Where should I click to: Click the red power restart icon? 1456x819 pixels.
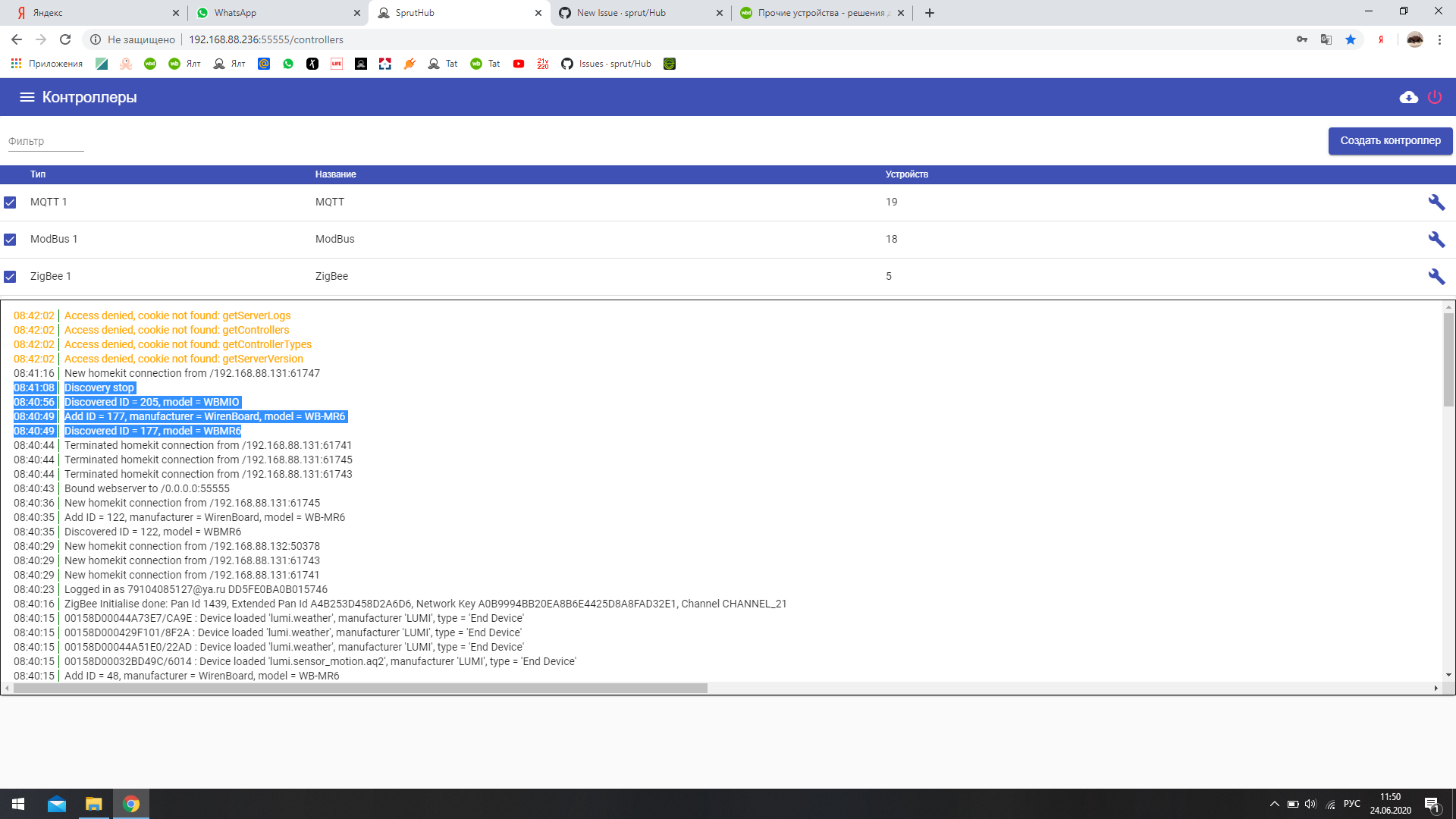click(x=1435, y=97)
